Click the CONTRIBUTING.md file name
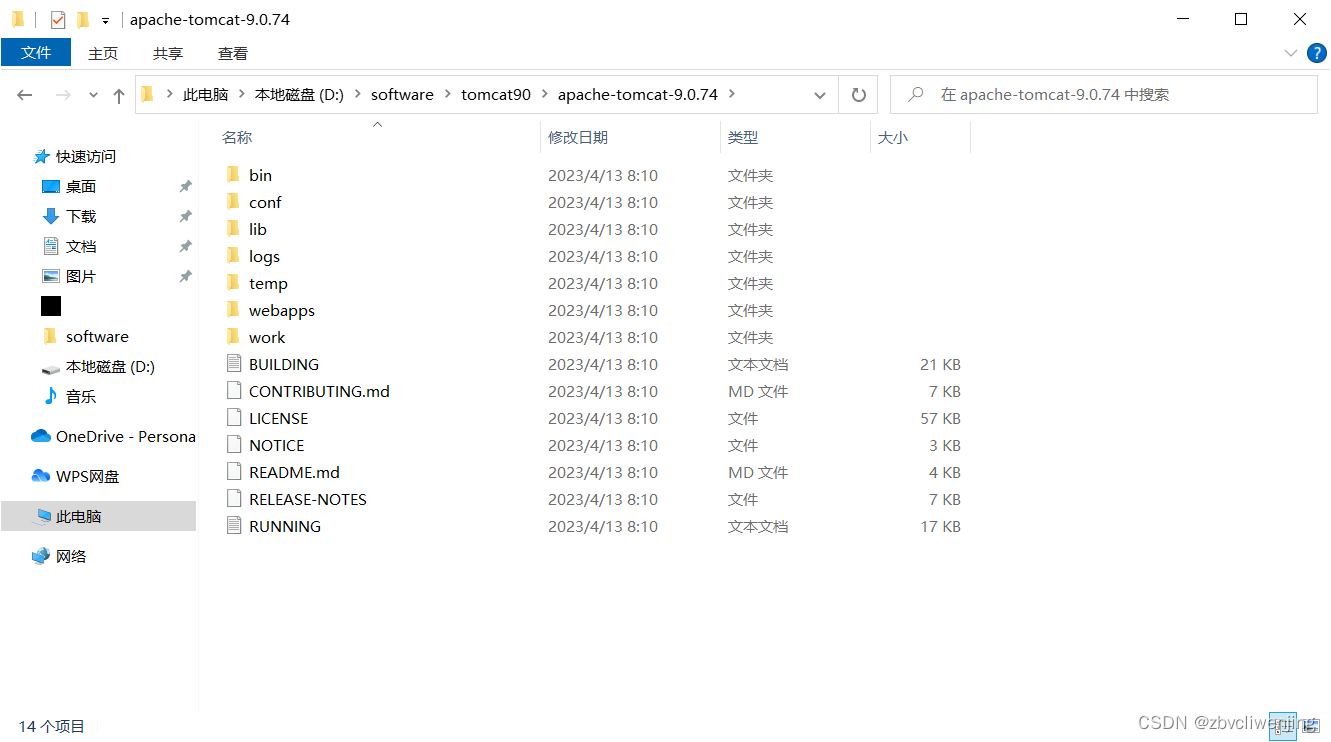Image resolution: width=1331 pixels, height=742 pixels. click(319, 391)
